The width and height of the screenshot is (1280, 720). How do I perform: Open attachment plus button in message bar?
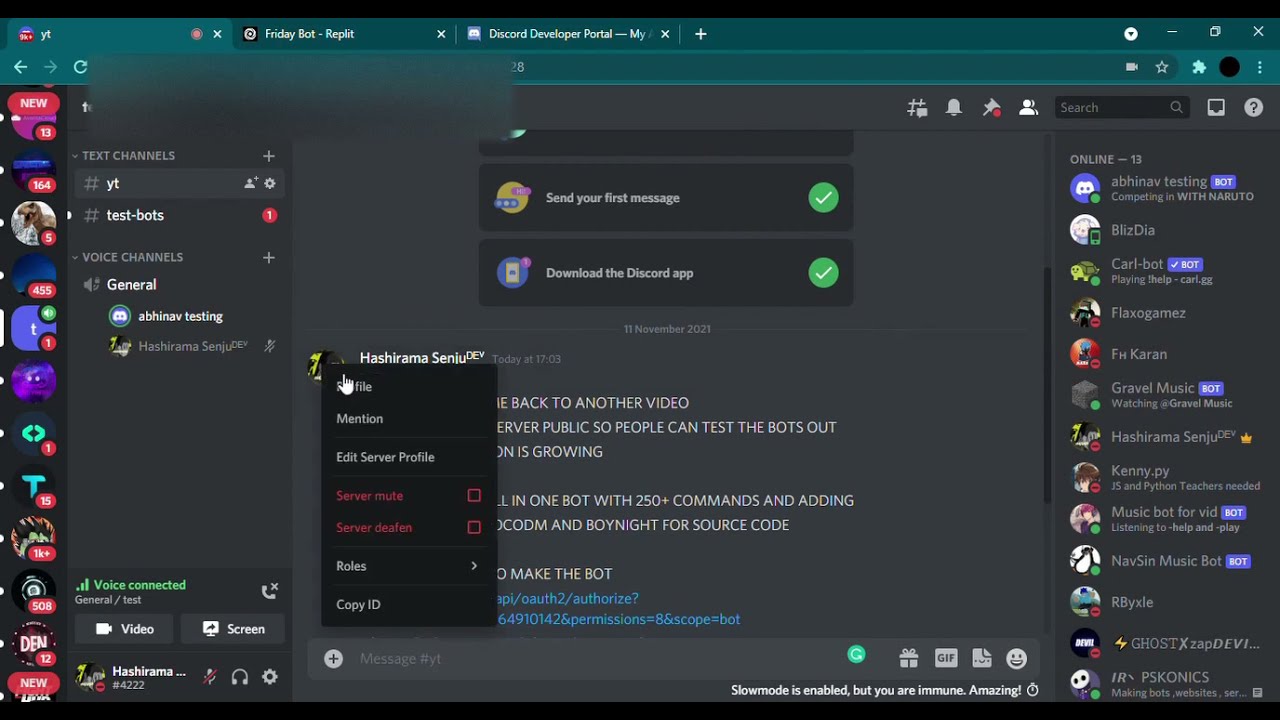point(334,658)
